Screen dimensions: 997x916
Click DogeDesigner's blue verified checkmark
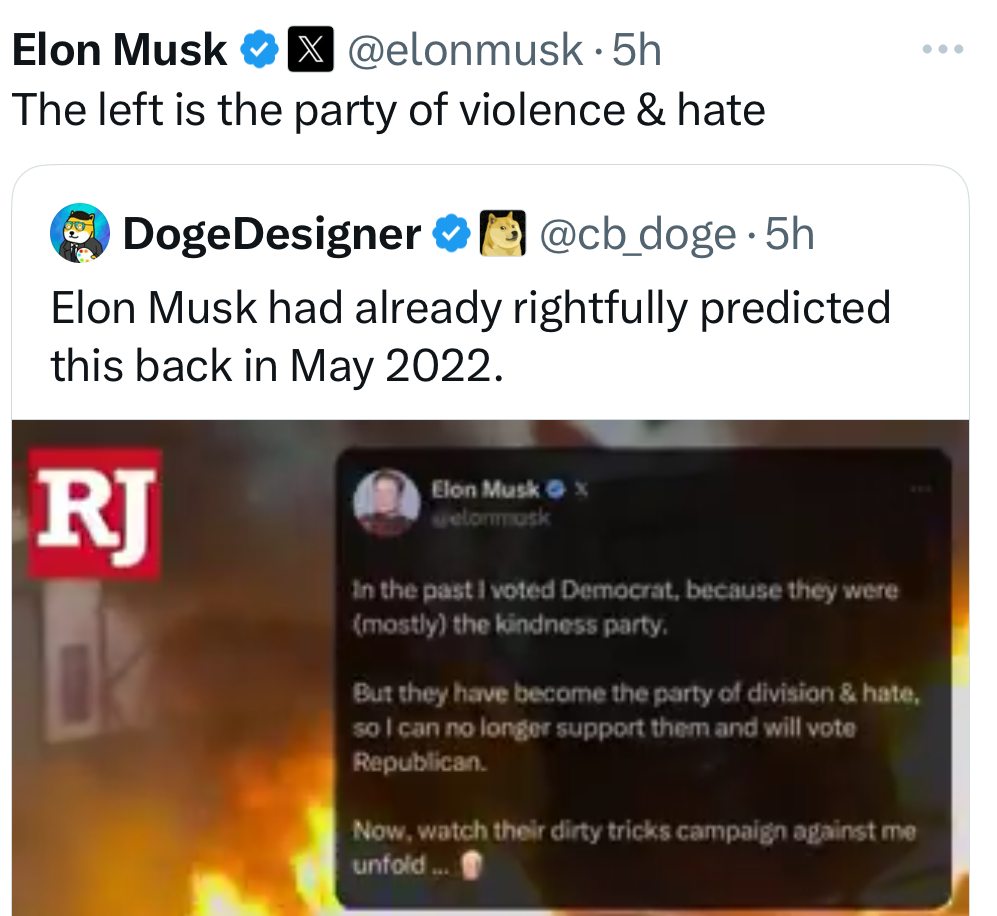coord(452,234)
